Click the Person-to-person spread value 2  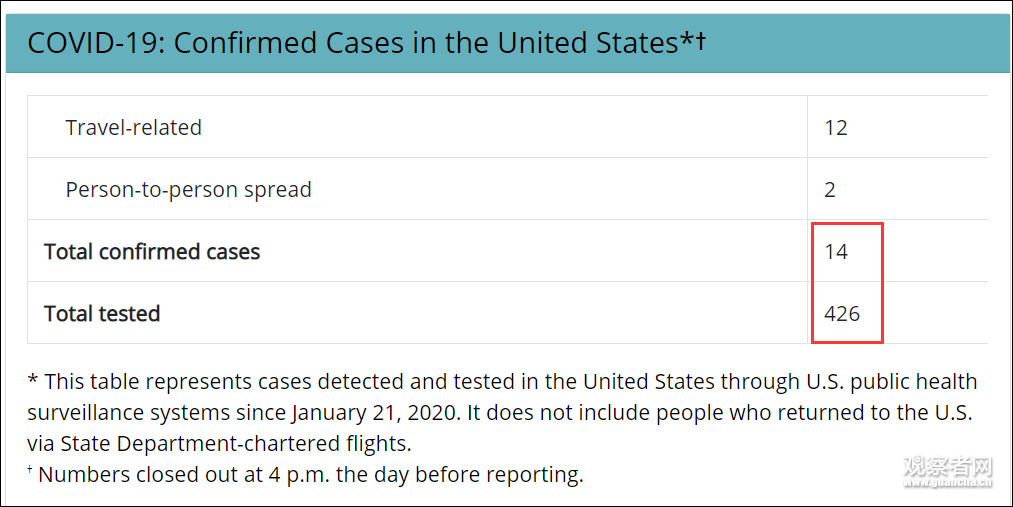(830, 190)
